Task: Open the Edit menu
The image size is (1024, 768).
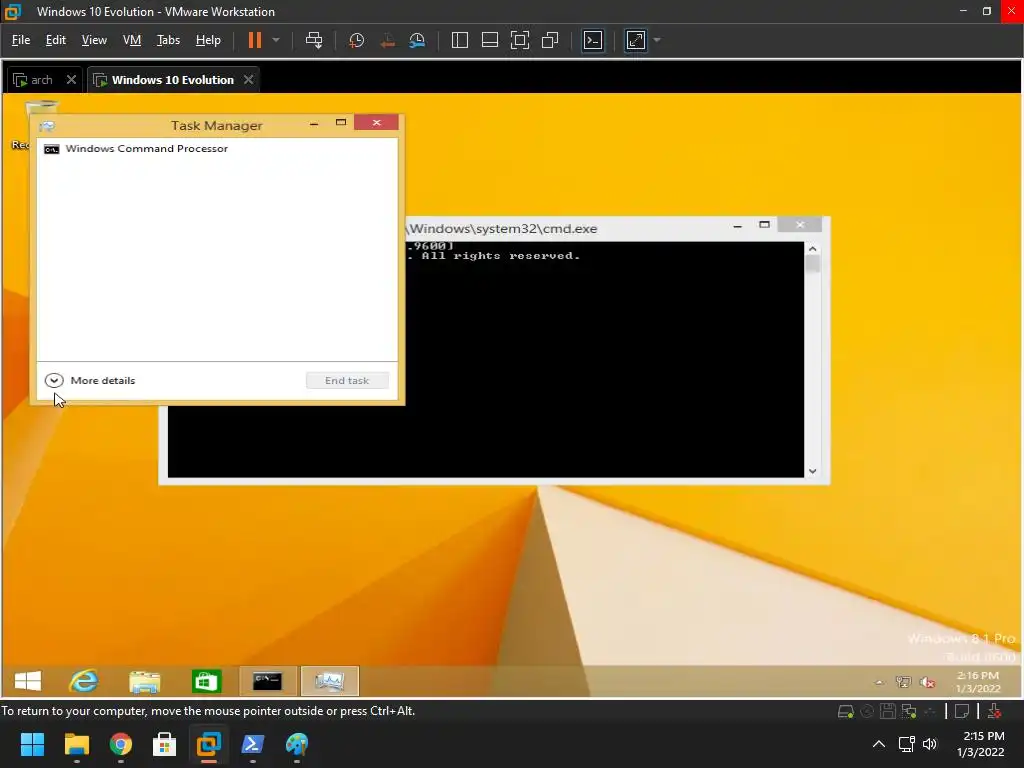Action: [x=56, y=40]
